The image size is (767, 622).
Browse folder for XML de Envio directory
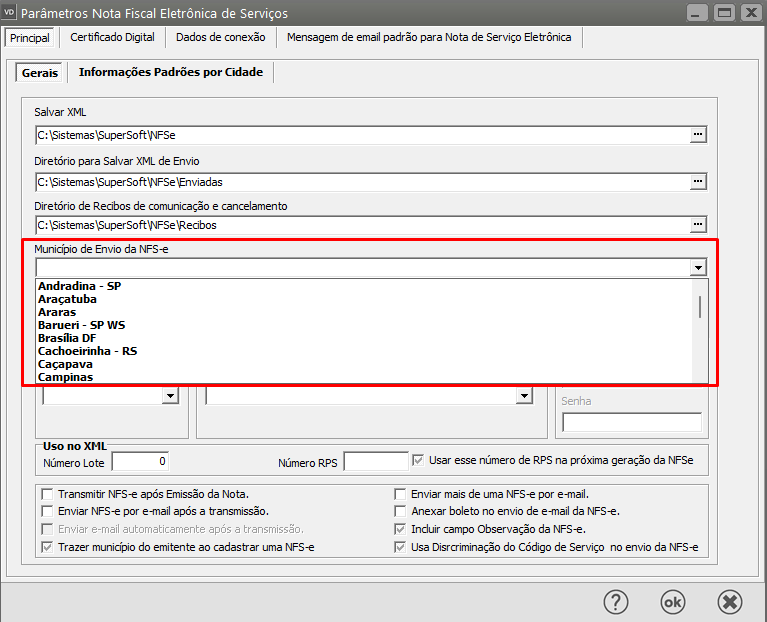coord(698,181)
